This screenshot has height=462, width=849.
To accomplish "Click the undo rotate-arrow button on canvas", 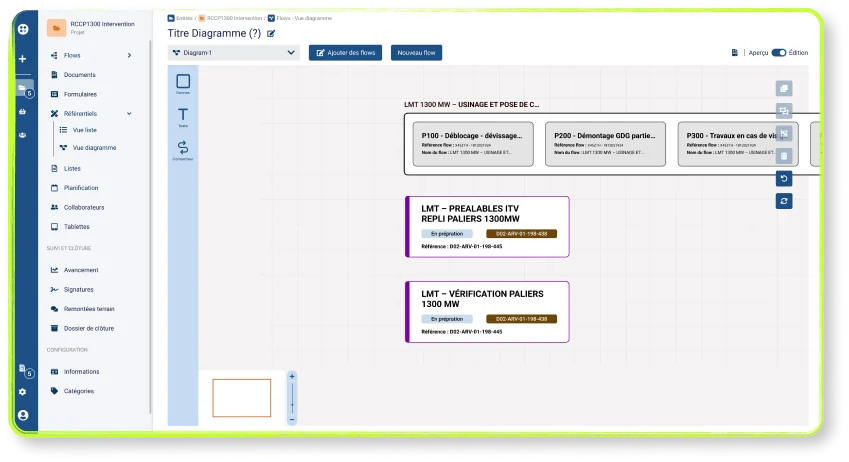I will coord(783,179).
